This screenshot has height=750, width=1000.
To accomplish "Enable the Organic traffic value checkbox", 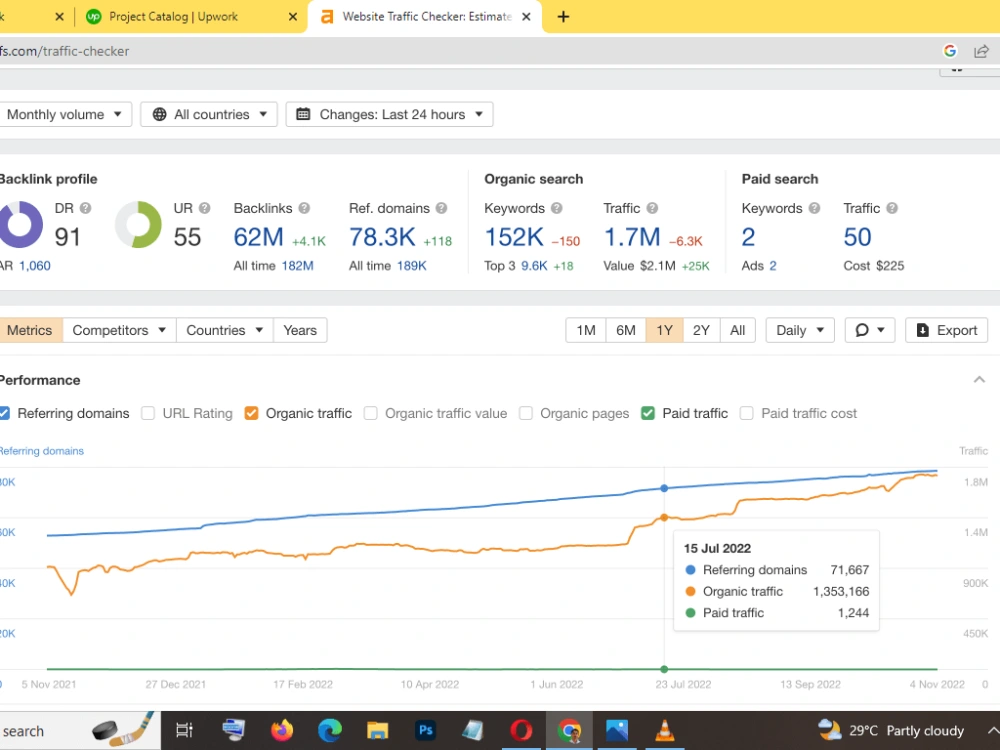I will pos(371,413).
